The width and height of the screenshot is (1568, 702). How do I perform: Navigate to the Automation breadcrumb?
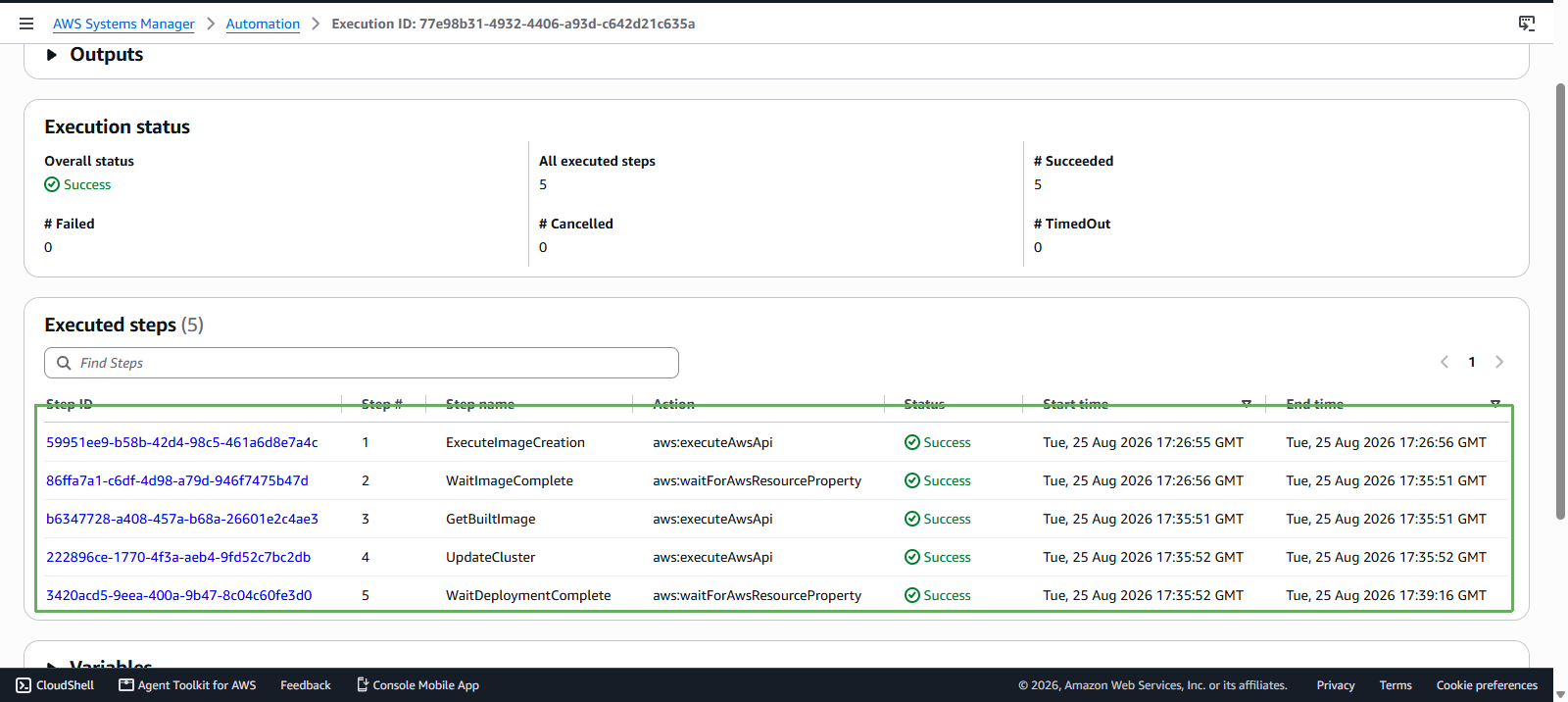pyautogui.click(x=263, y=24)
